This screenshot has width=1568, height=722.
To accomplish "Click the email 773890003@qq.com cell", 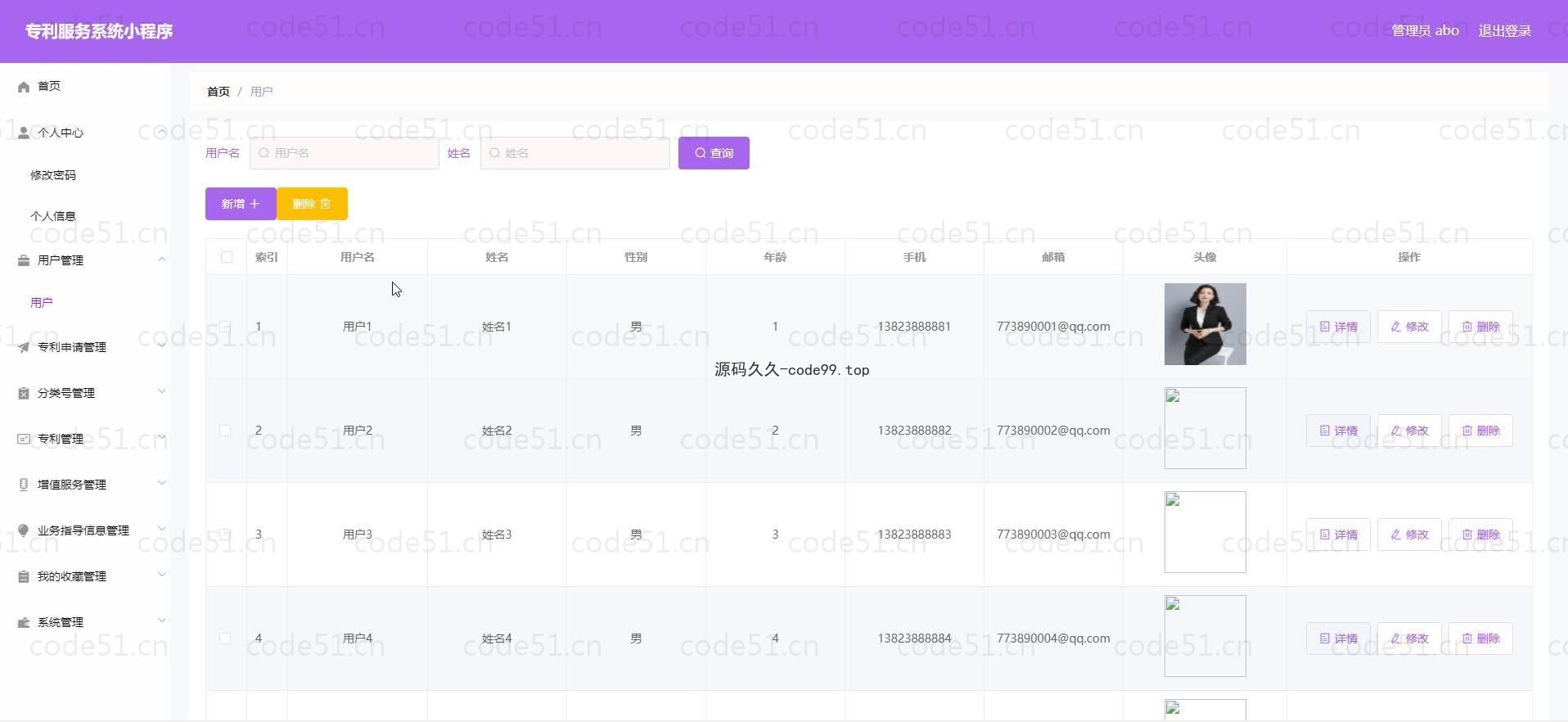I will (x=1053, y=535).
